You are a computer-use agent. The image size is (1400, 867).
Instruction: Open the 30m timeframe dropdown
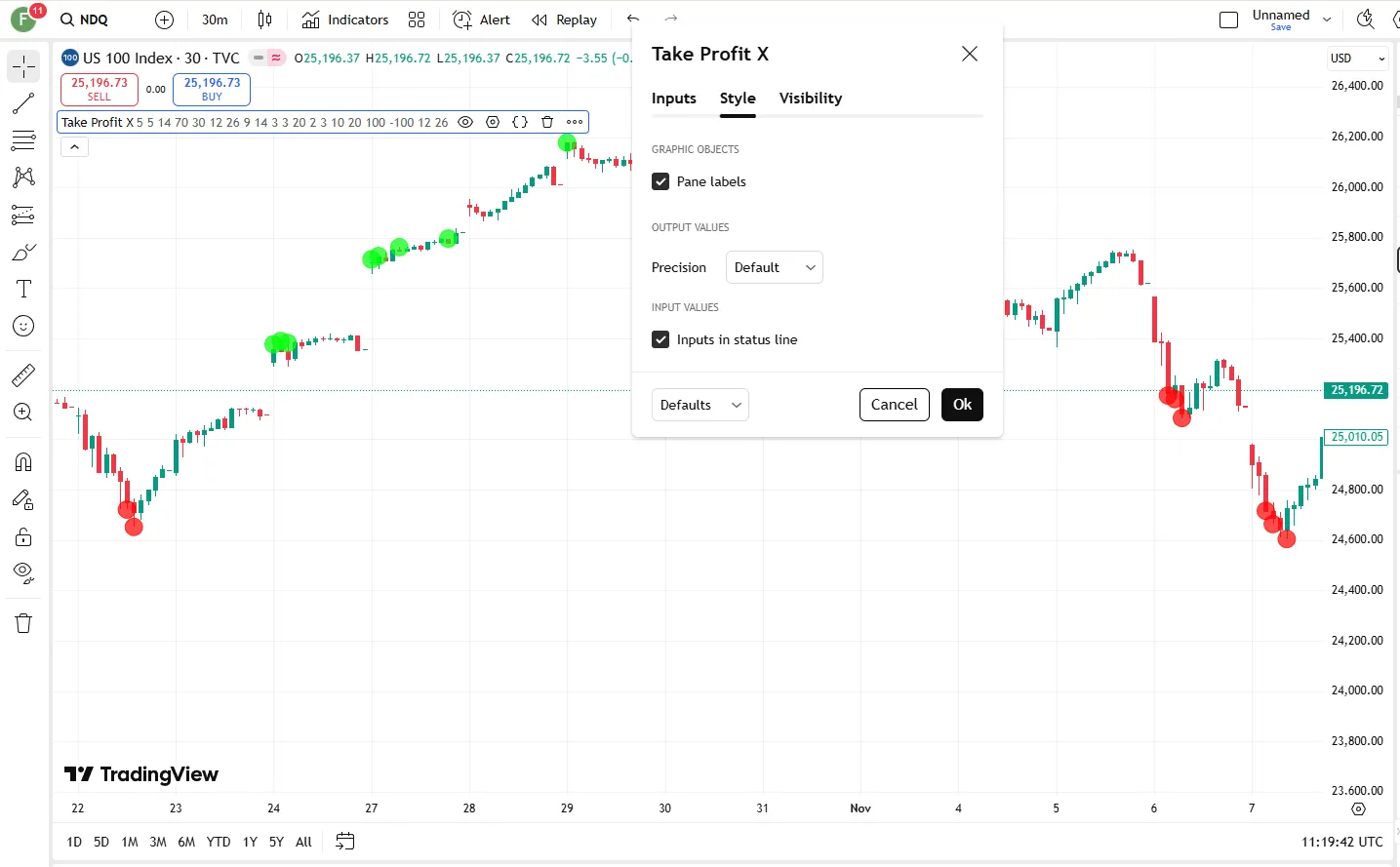[x=214, y=20]
